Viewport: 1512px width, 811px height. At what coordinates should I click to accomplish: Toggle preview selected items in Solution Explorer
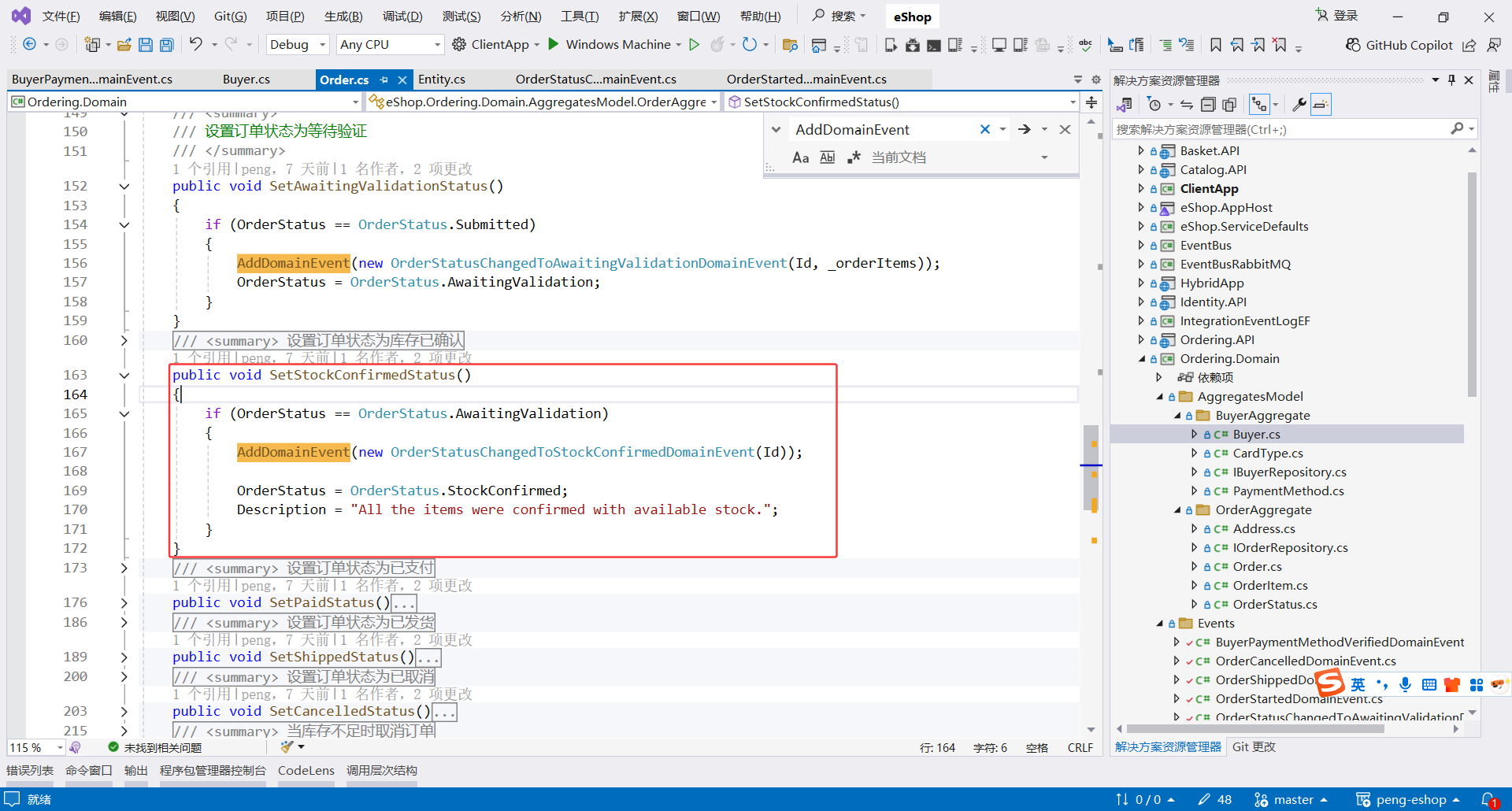coord(1321,105)
